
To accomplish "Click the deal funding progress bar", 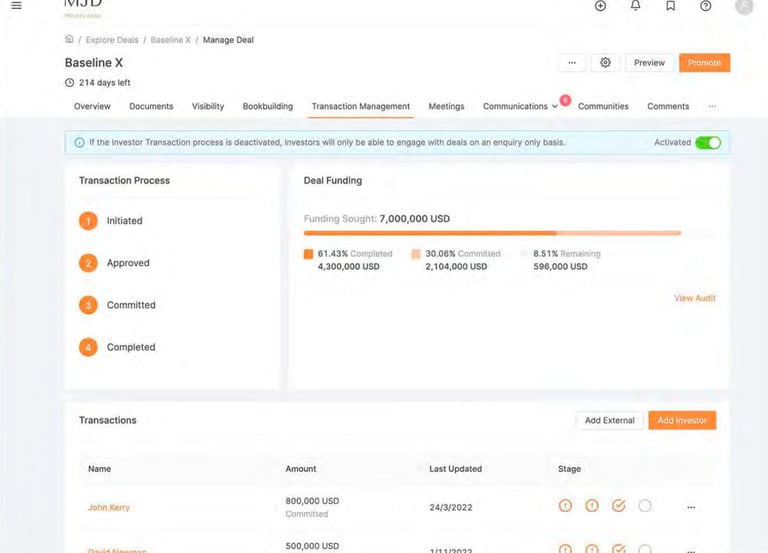I will 492,233.
